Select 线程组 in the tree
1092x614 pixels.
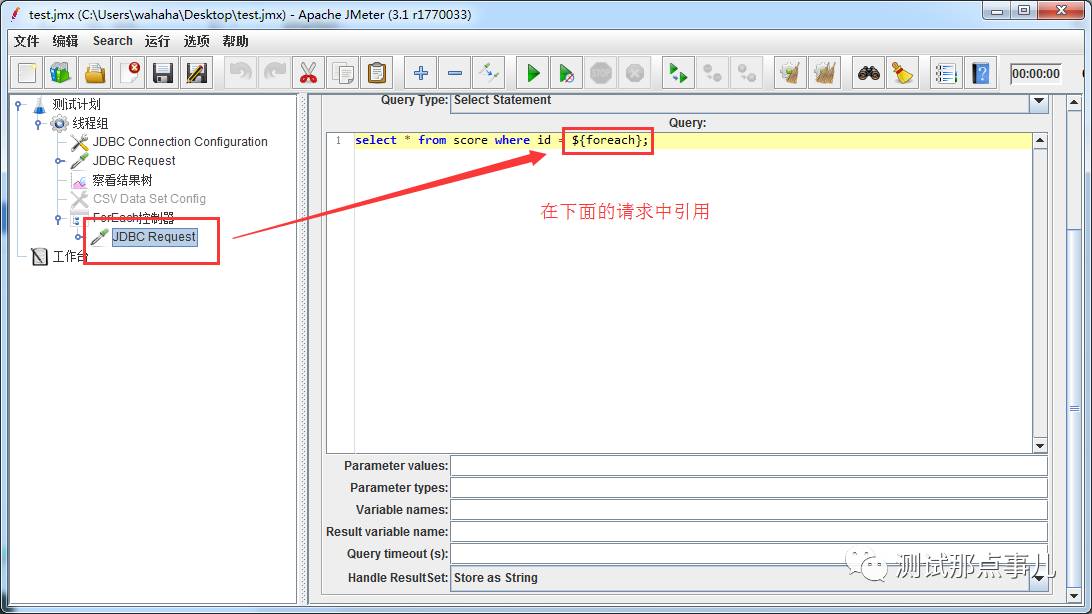click(x=91, y=123)
